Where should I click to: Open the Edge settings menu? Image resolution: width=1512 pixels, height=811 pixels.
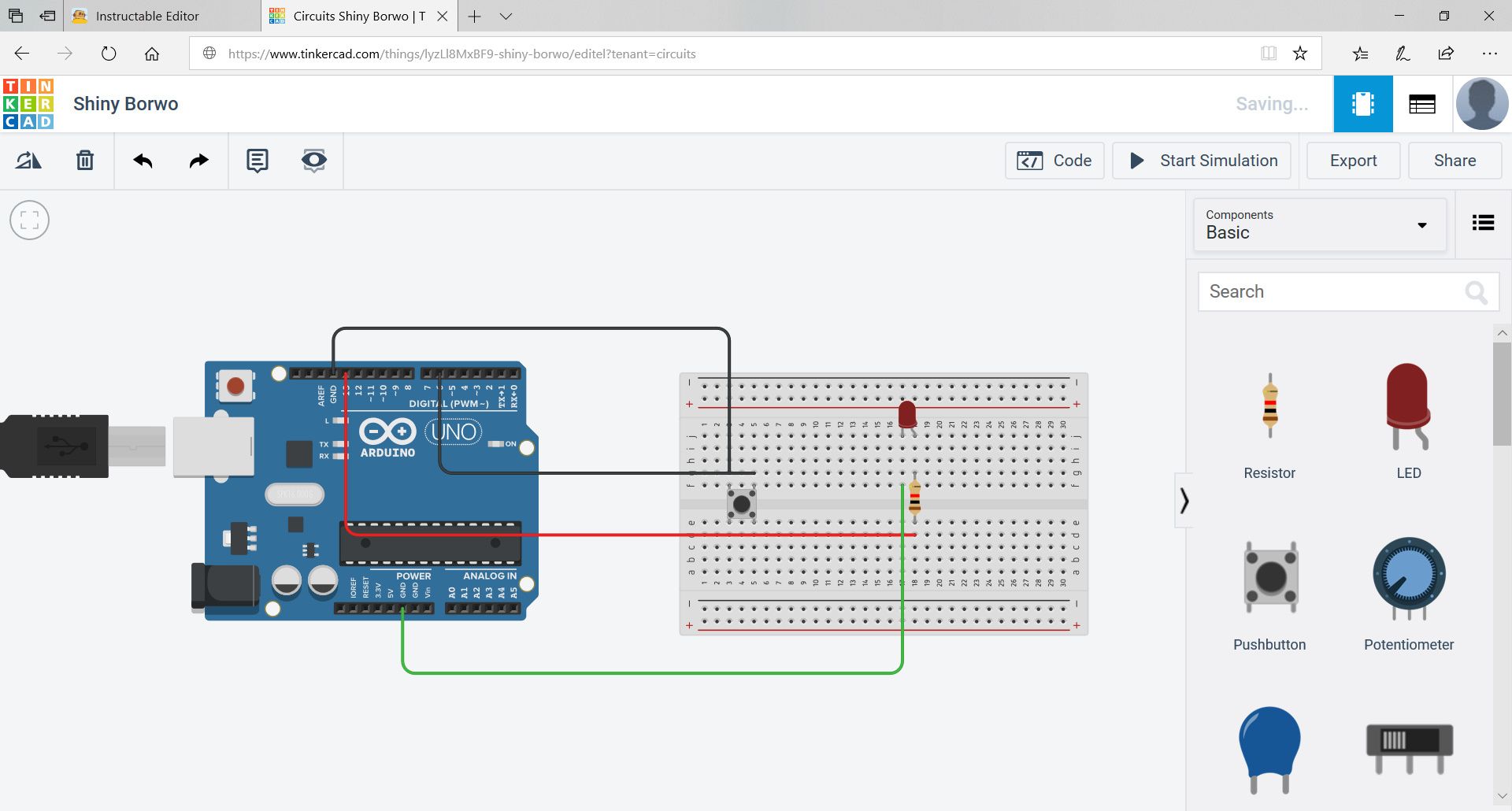1491,53
